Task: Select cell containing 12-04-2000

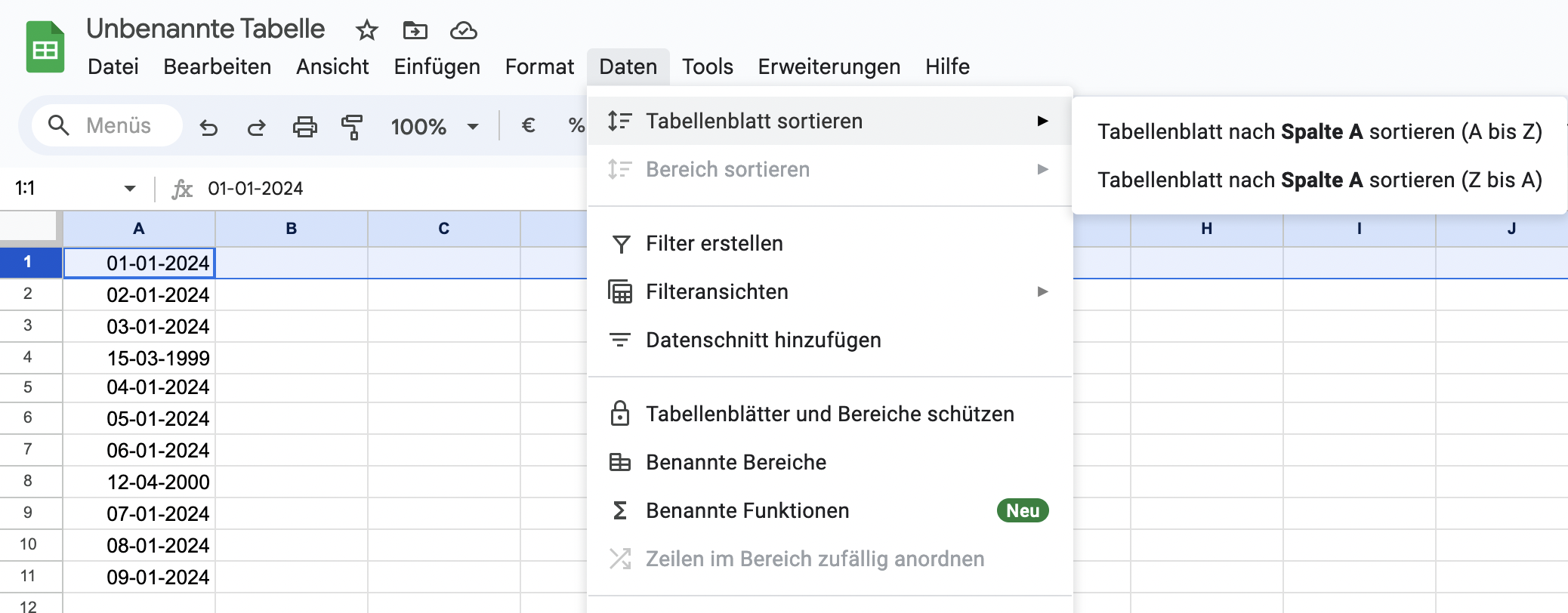Action: 139,482
